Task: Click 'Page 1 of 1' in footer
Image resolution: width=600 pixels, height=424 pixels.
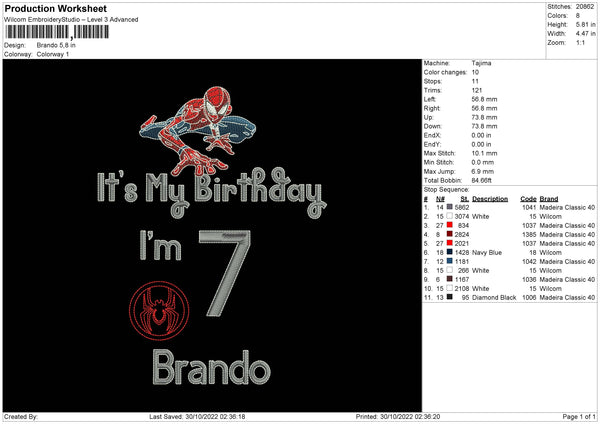Action: (579, 416)
